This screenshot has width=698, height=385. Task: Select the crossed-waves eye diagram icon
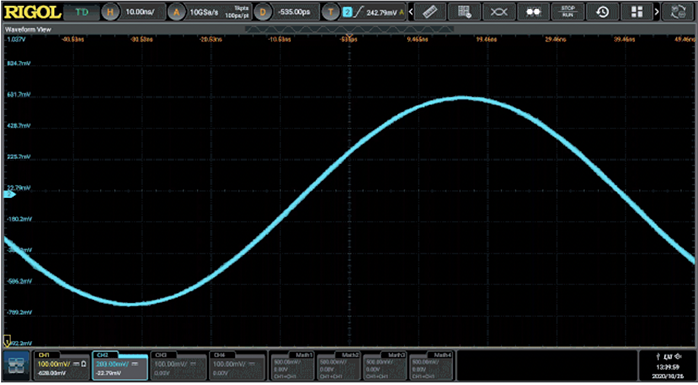pos(499,12)
